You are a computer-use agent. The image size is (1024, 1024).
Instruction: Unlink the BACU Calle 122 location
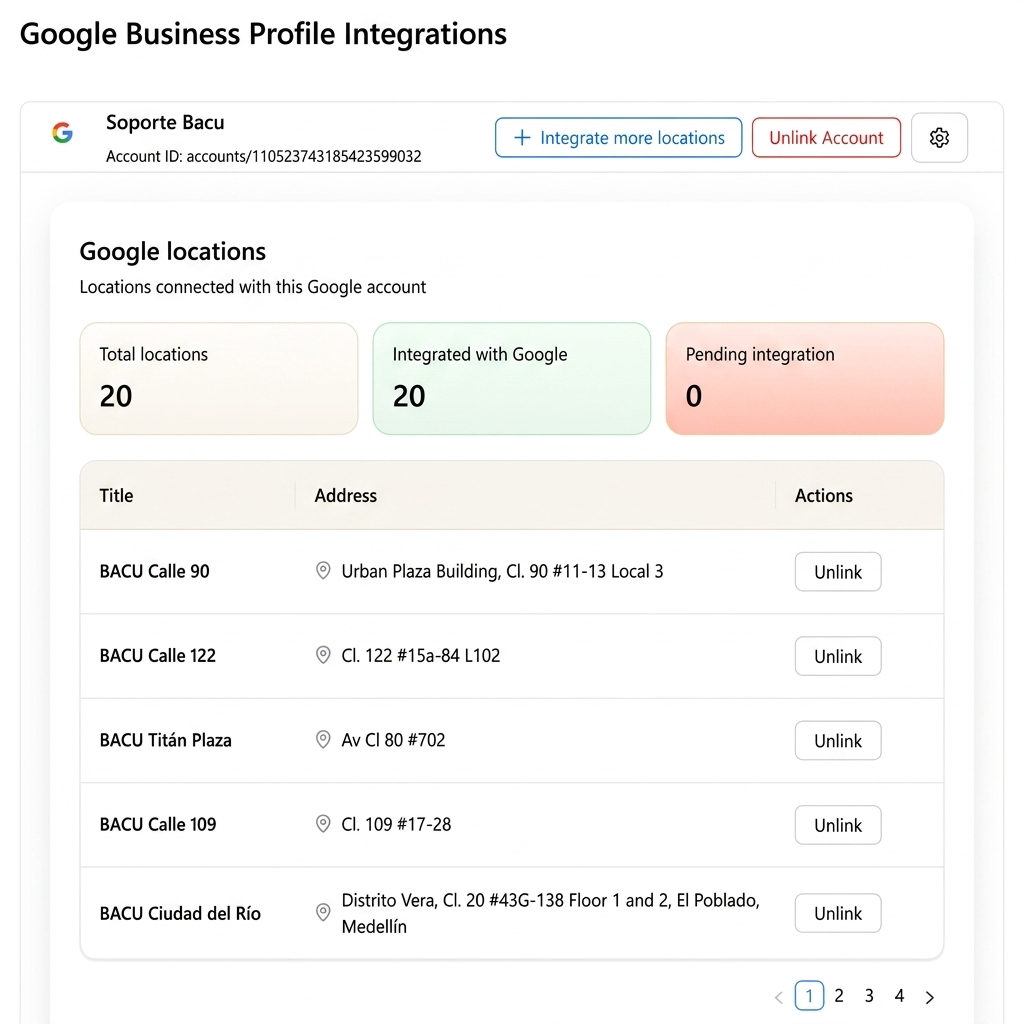click(x=838, y=656)
